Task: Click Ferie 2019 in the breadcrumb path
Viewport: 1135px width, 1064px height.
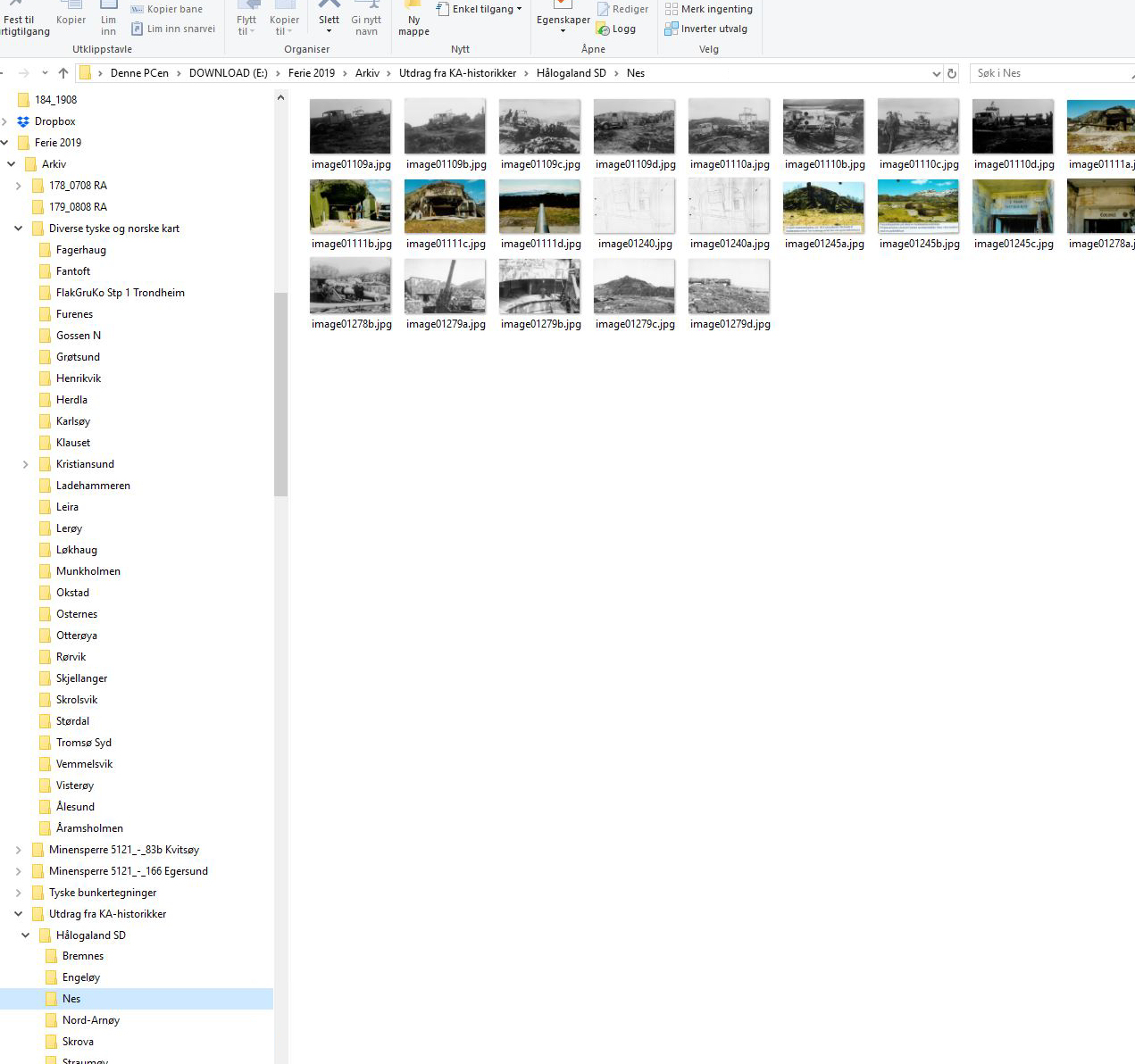Action: pos(311,73)
